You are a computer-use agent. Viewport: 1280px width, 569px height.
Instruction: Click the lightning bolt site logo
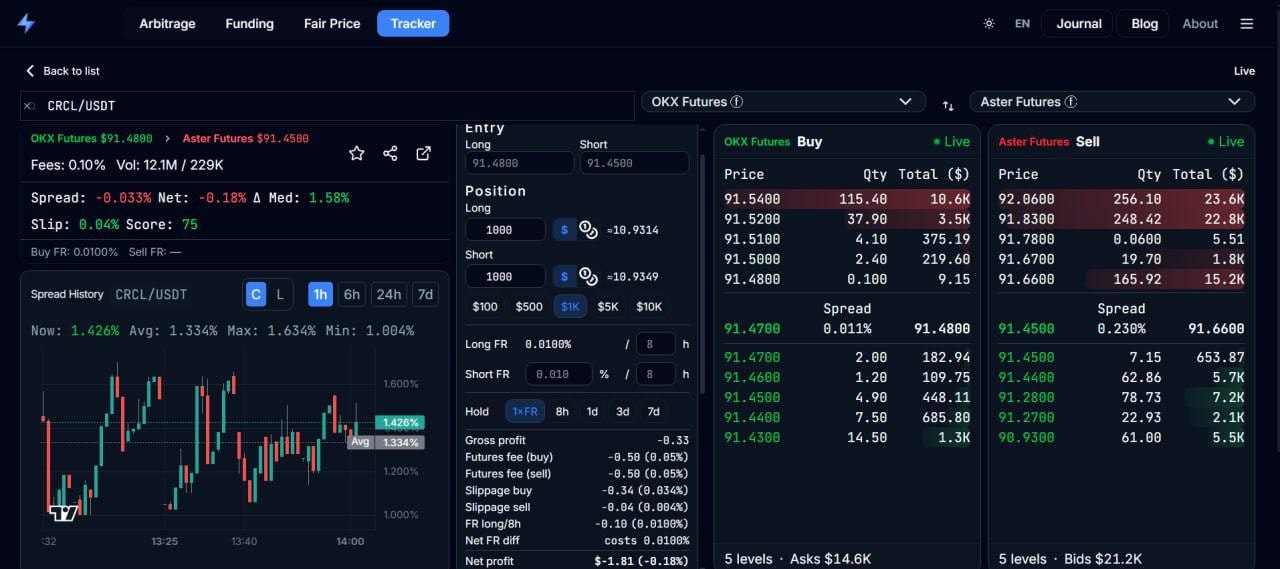[x=26, y=24]
